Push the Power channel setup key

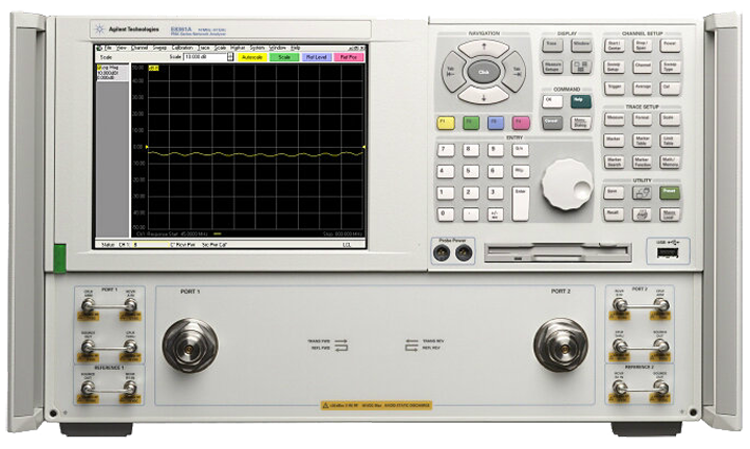pyautogui.click(x=670, y=45)
